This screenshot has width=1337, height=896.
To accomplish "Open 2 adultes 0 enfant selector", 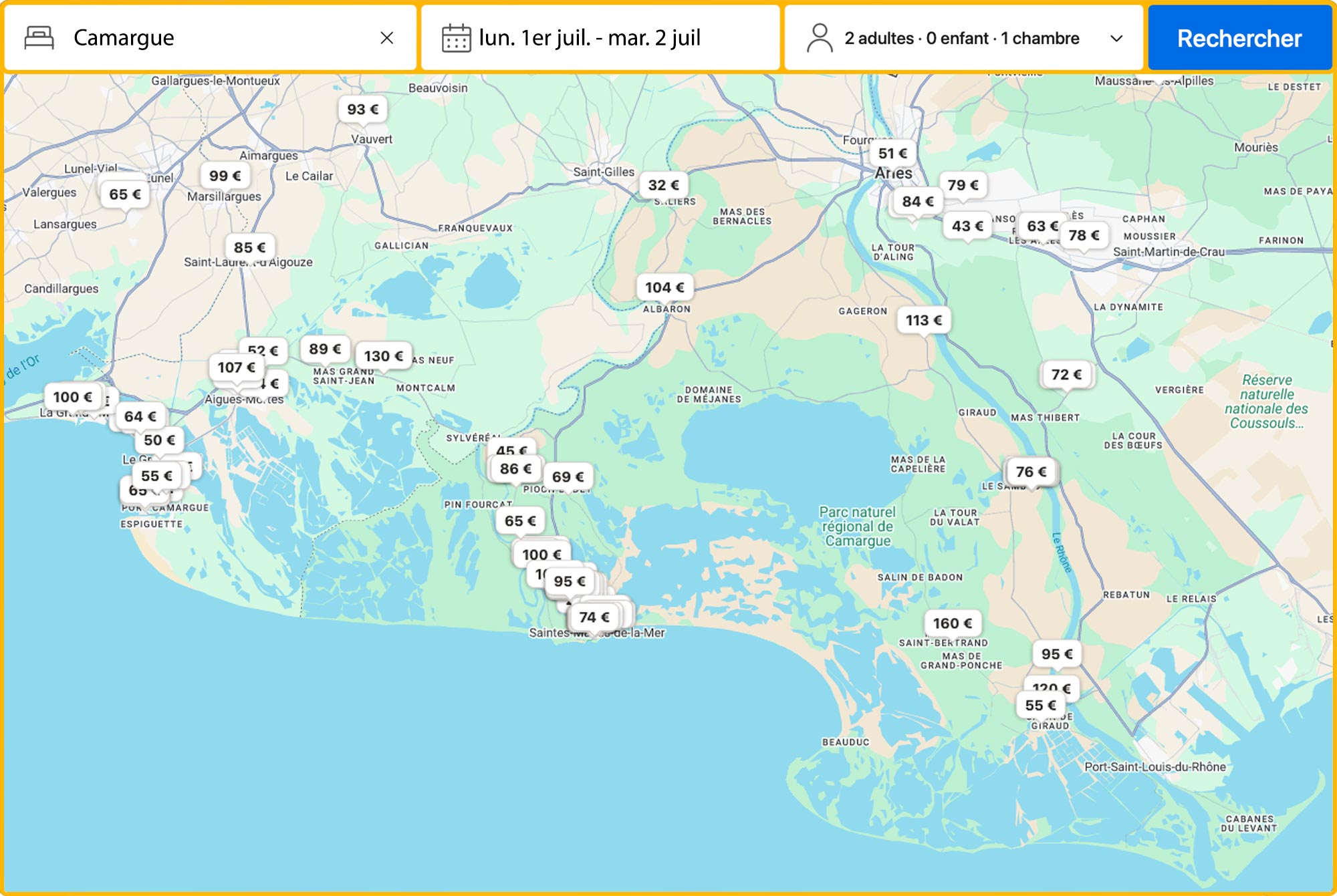I will (961, 38).
